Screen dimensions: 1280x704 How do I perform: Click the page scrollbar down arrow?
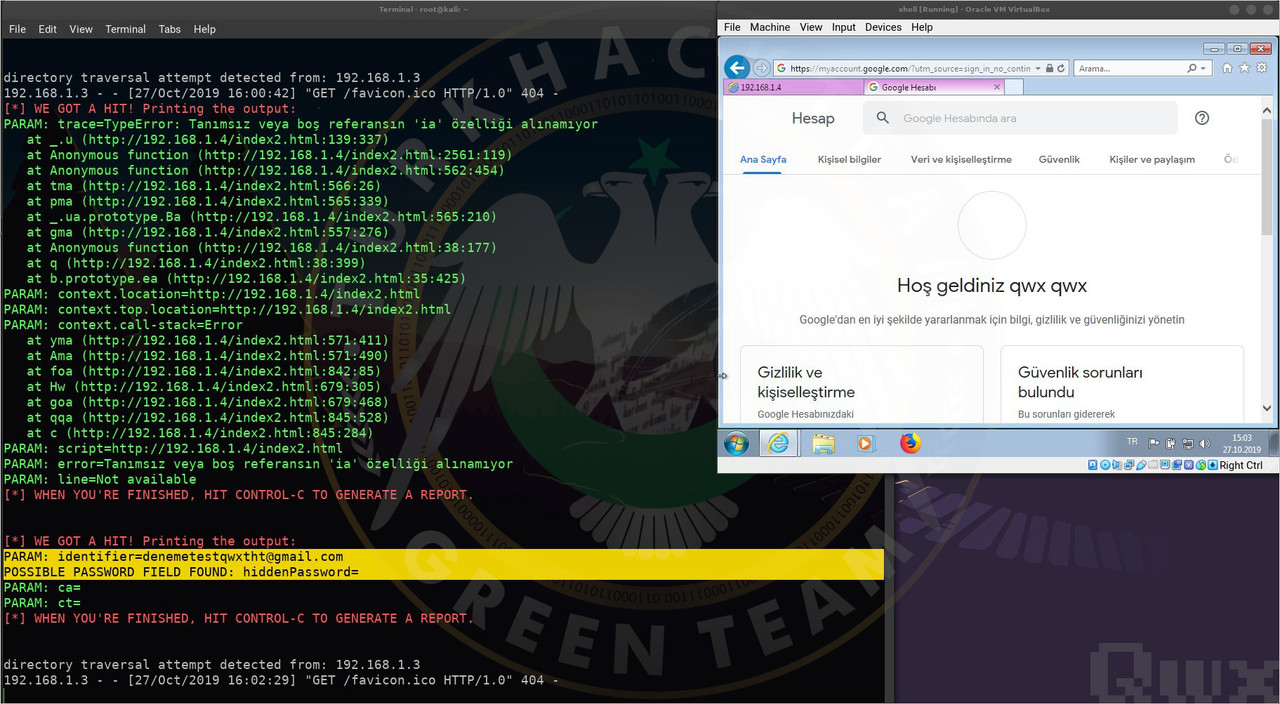(1267, 408)
